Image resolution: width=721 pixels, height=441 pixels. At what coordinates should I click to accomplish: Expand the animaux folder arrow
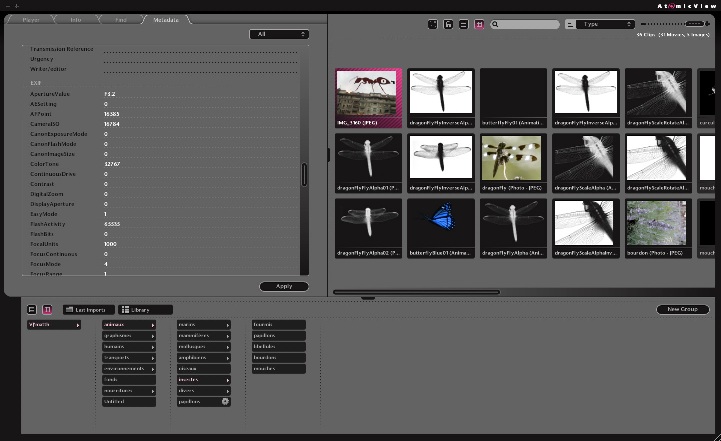[153, 325]
